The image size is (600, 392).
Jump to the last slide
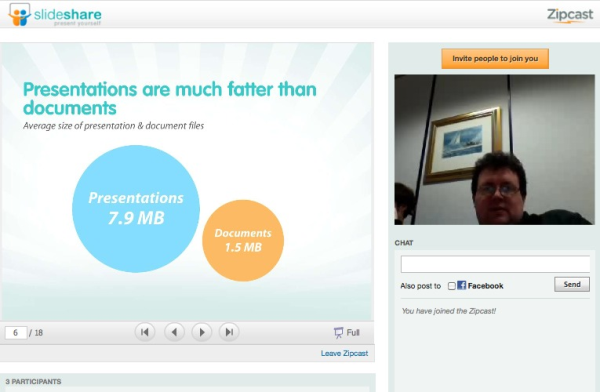(229, 332)
